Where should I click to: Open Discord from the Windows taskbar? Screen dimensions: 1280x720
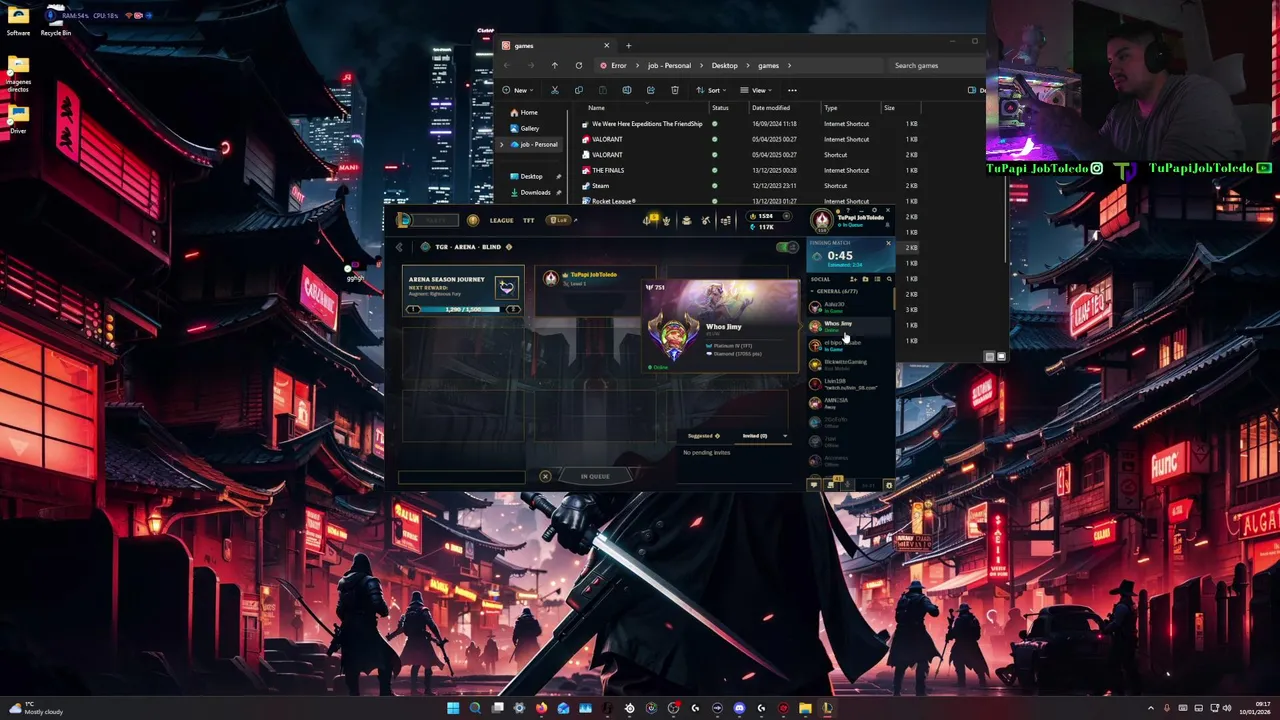pyautogui.click(x=739, y=708)
